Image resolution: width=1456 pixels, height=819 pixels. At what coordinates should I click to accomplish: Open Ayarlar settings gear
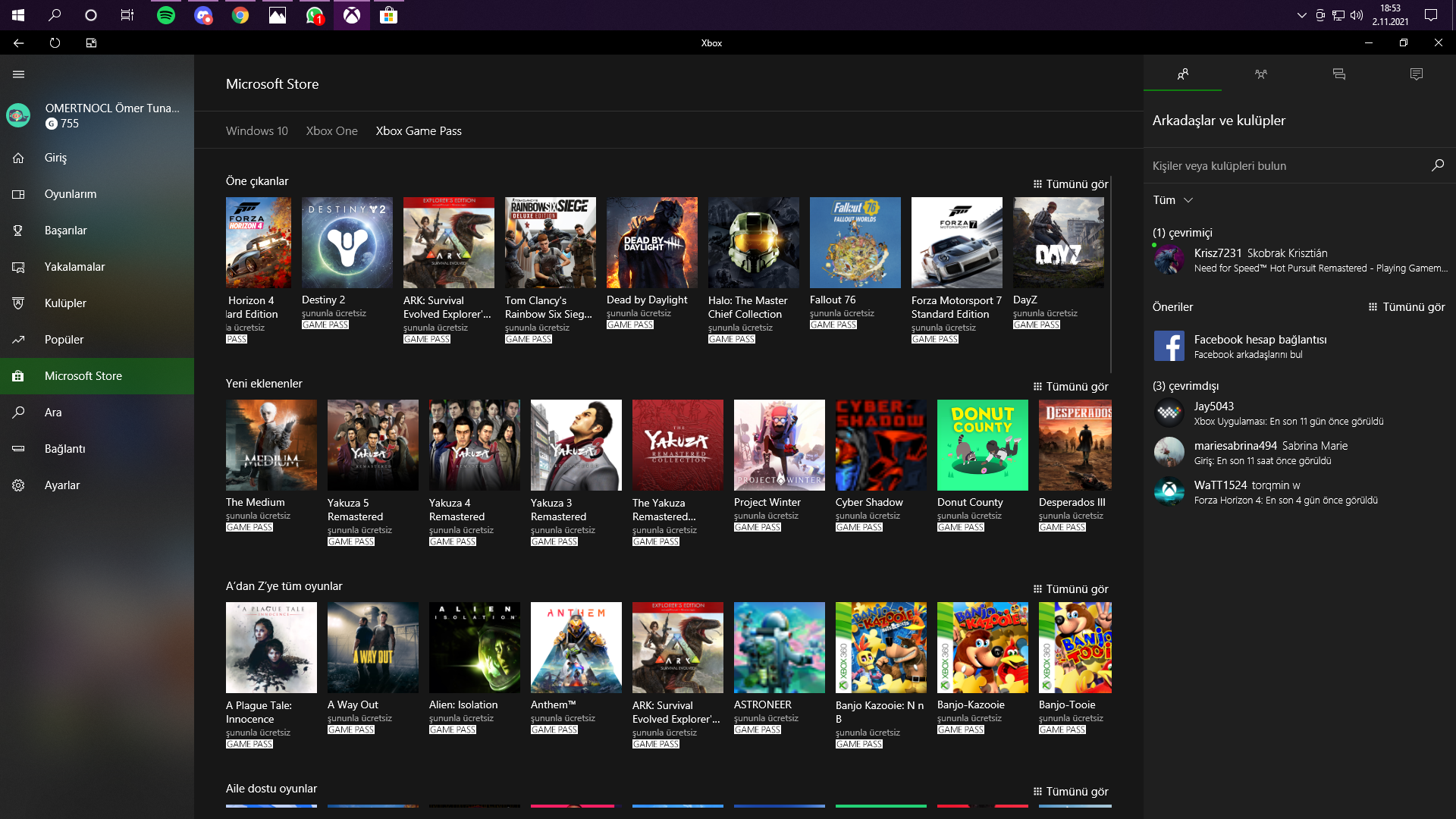coord(18,485)
